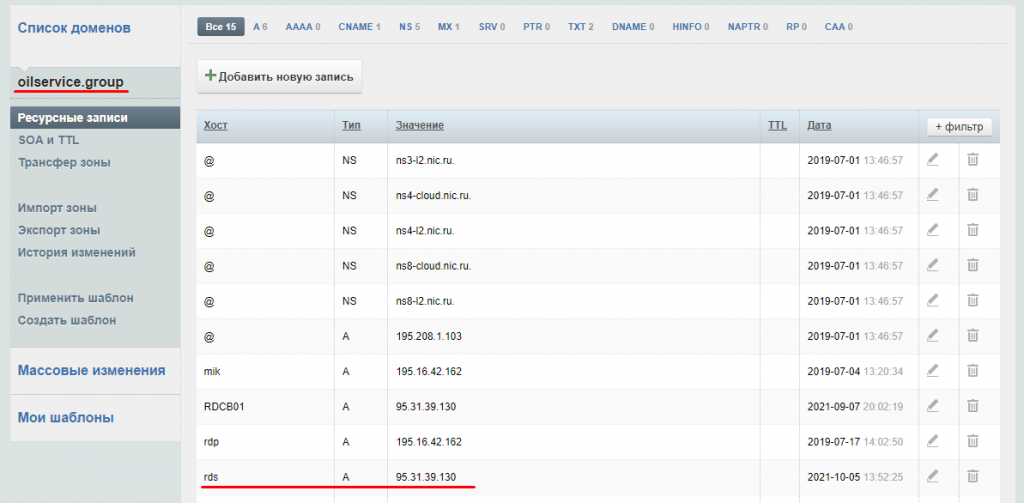Delete the ns3-l2.nic.ru. NS record

pos(972,159)
